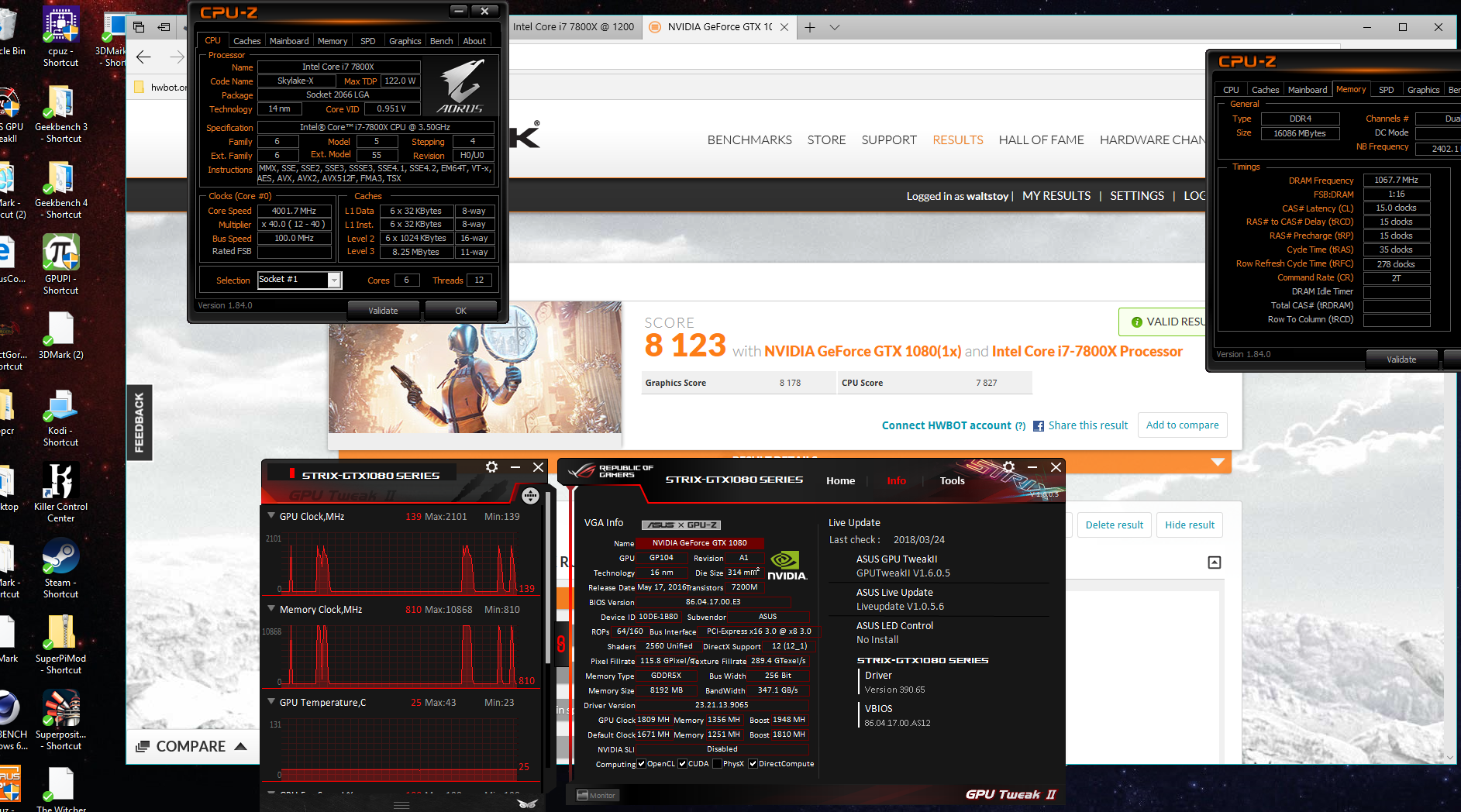The image size is (1461, 812).
Task: Click the hwbot favorites bar bookmark
Action: [160, 87]
